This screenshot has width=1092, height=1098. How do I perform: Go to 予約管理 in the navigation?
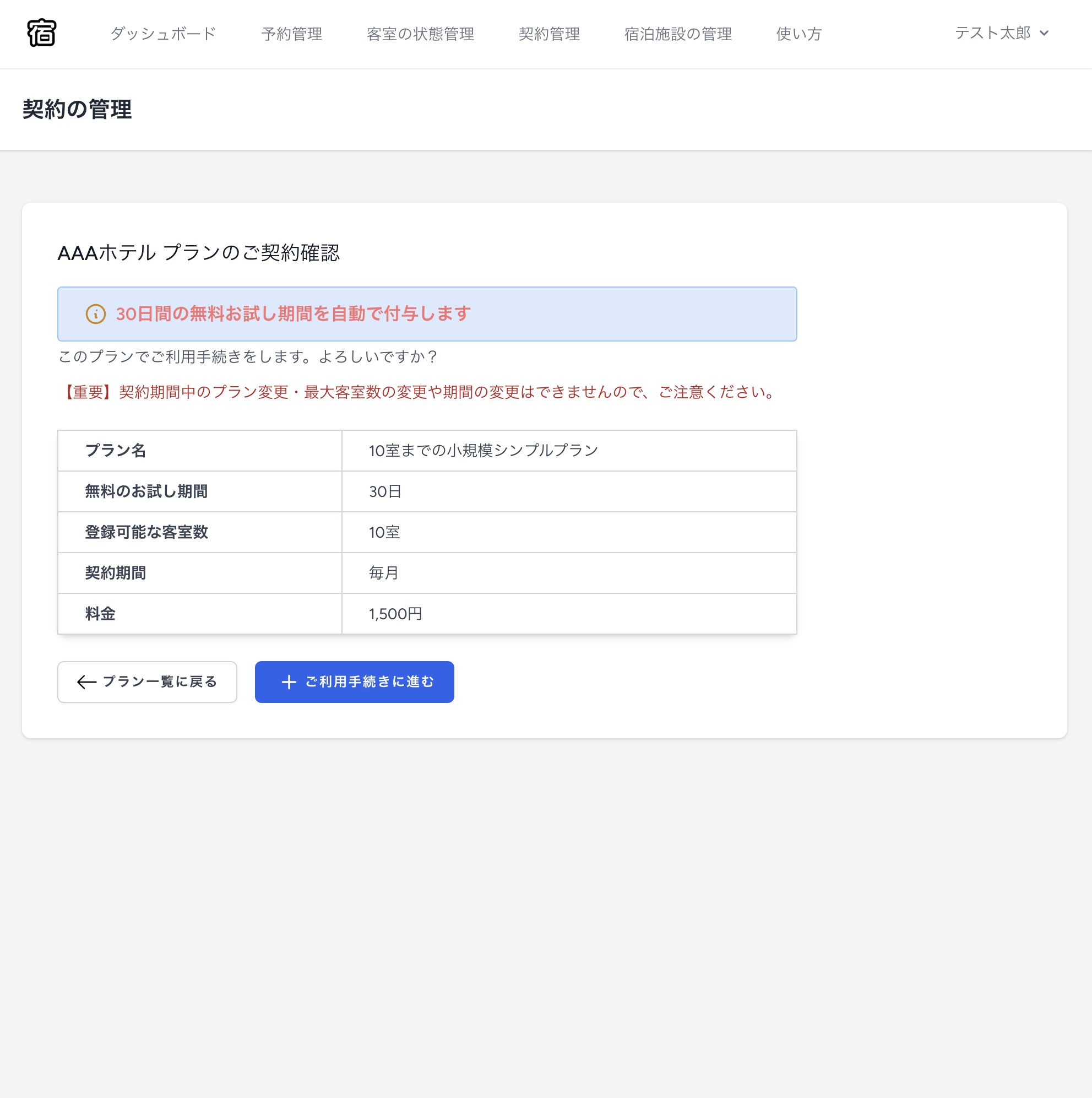[291, 34]
